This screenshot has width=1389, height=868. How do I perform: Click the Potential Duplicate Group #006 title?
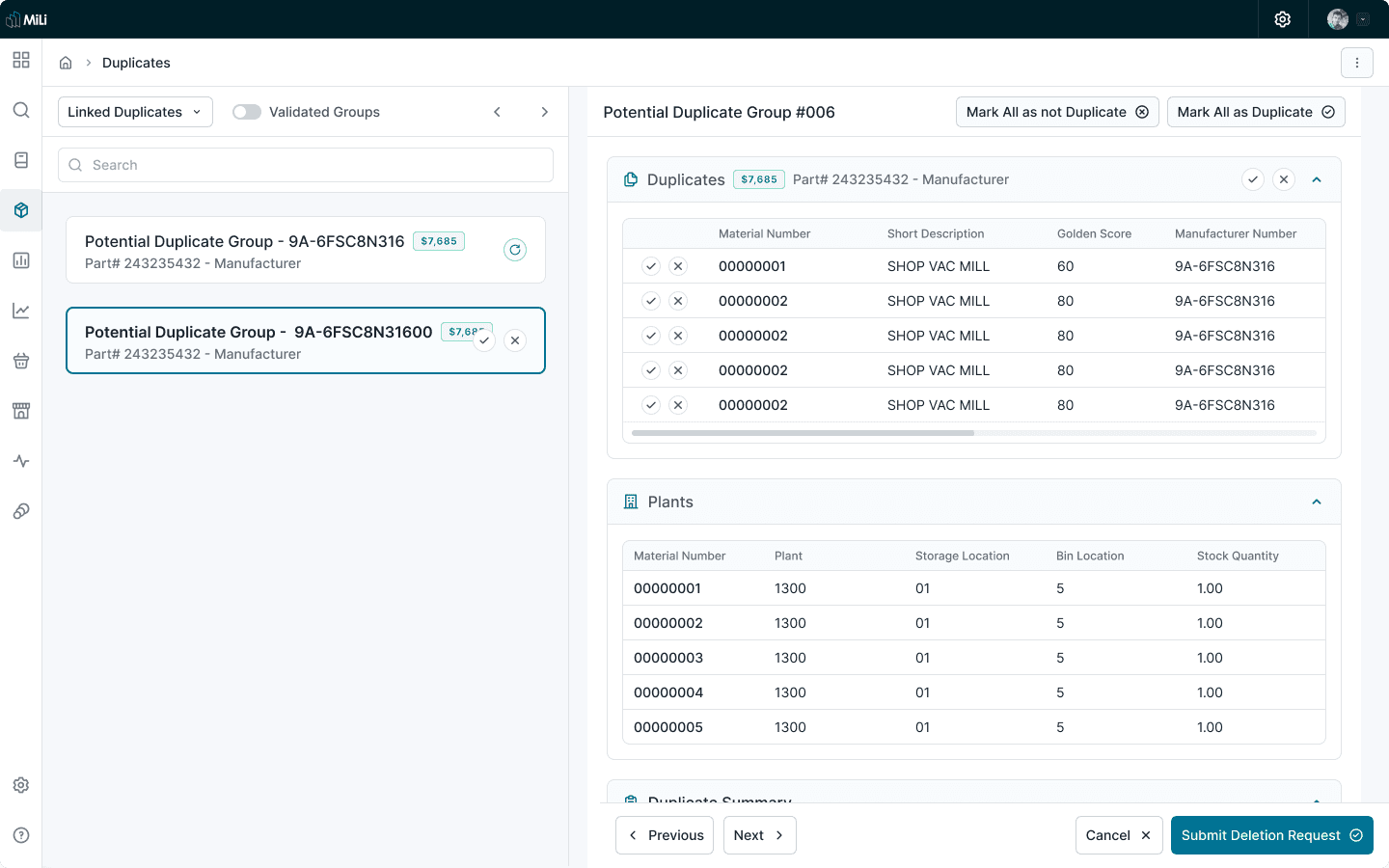coord(719,112)
